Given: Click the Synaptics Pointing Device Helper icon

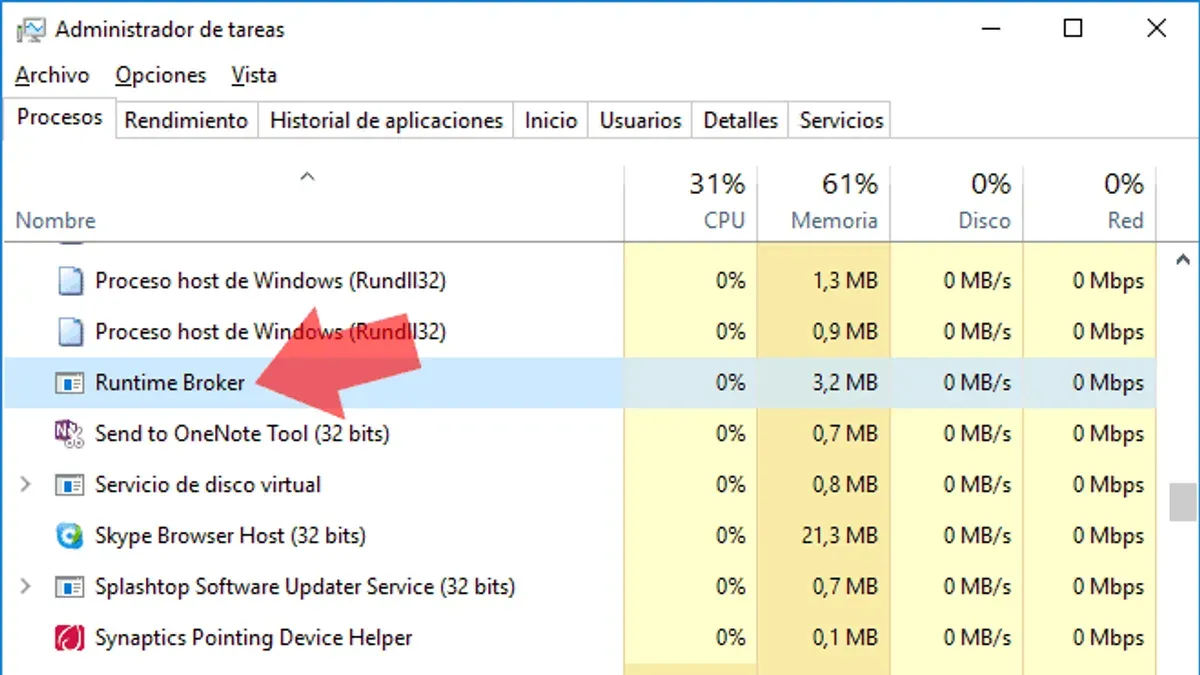Looking at the screenshot, I should 69,638.
